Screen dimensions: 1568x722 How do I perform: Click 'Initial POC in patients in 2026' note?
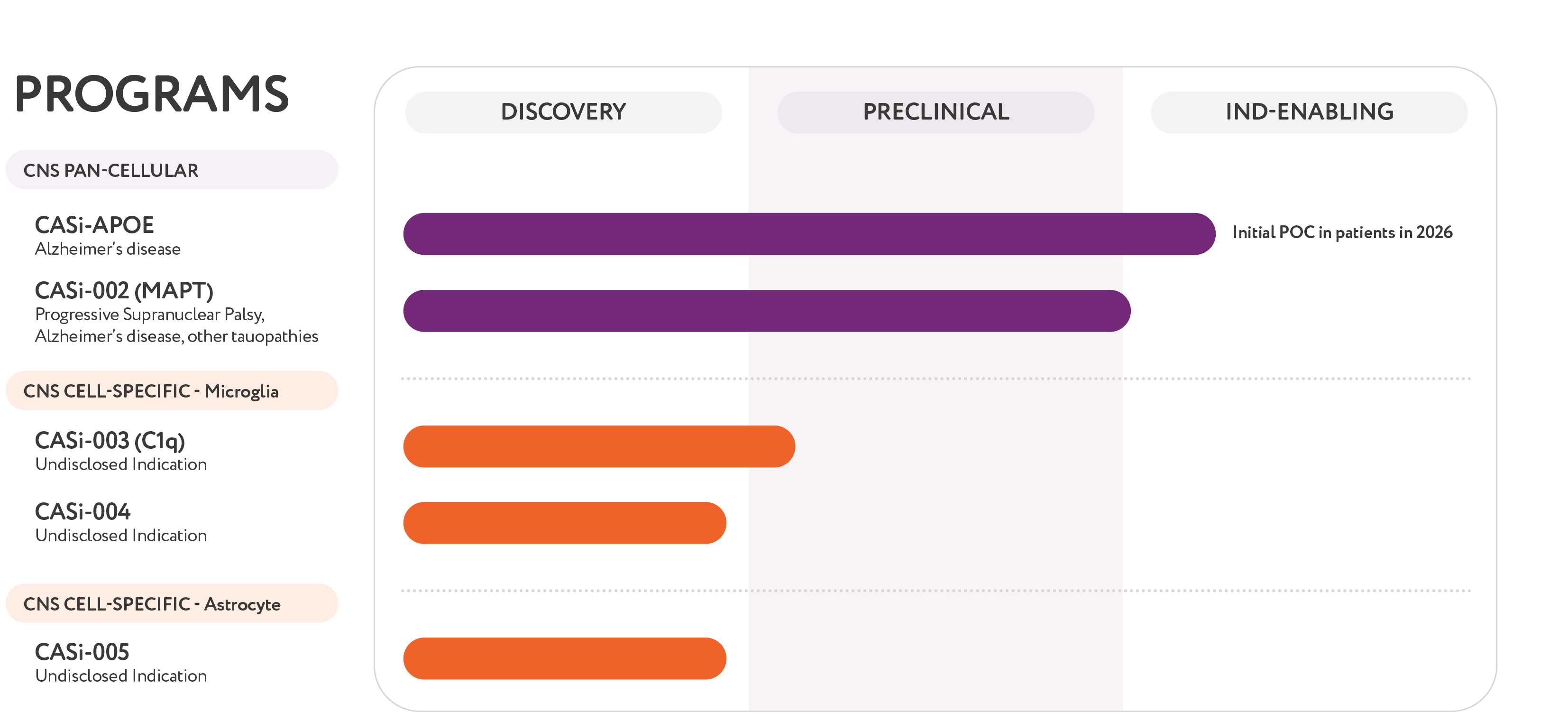click(1341, 232)
